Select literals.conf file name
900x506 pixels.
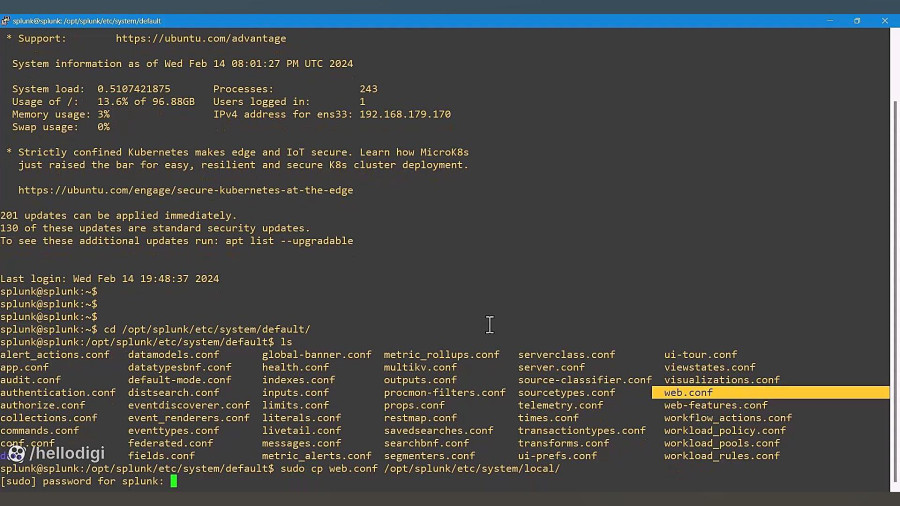click(x=301, y=418)
